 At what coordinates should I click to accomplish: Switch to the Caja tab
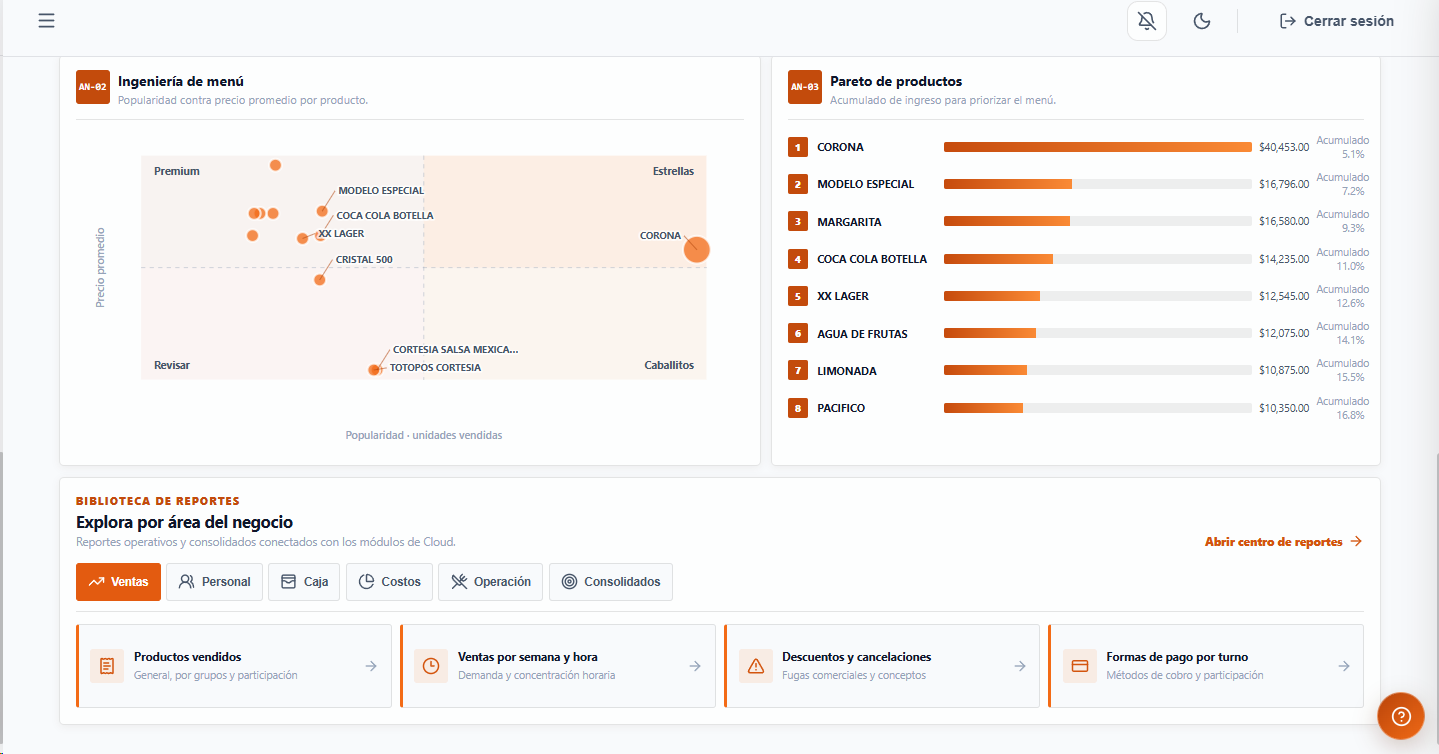coord(304,582)
